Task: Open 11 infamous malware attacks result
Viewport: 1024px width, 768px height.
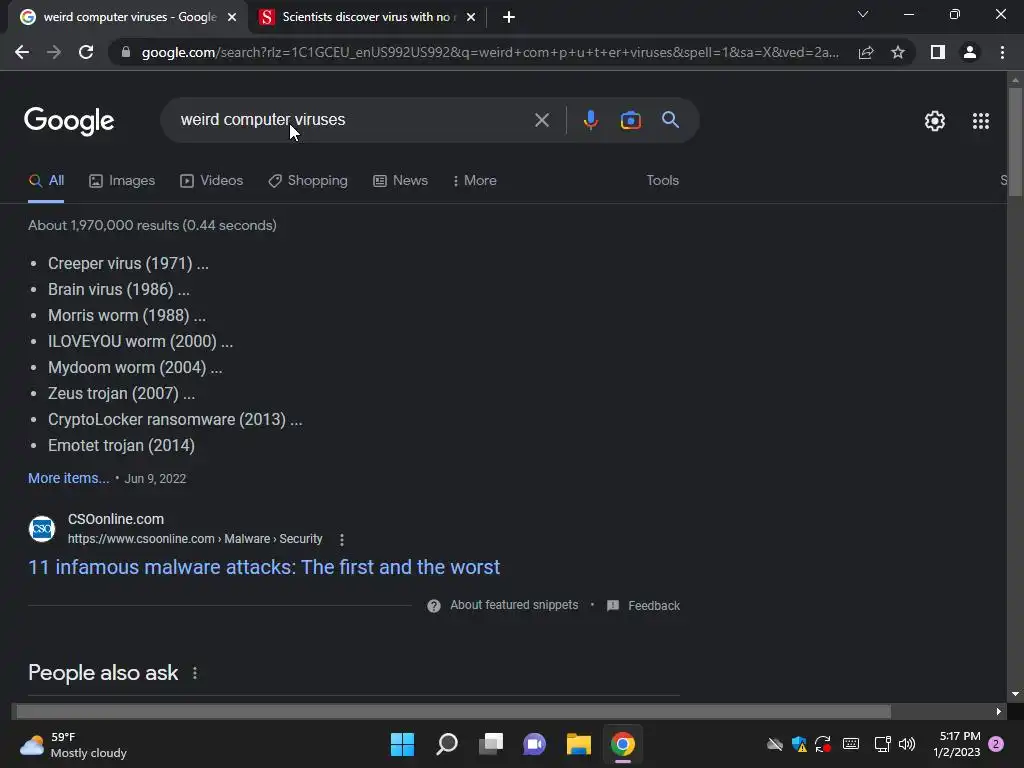Action: tap(264, 567)
